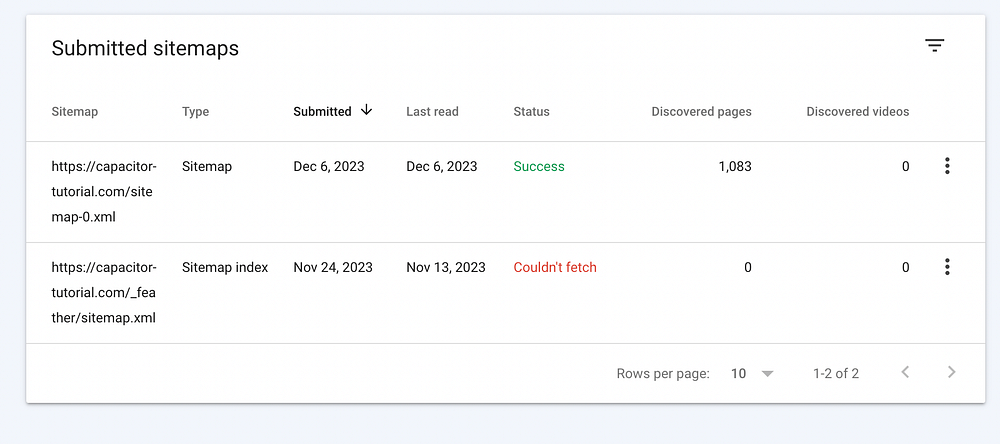Toggle sort direction arrow beside Submitted

(366, 111)
